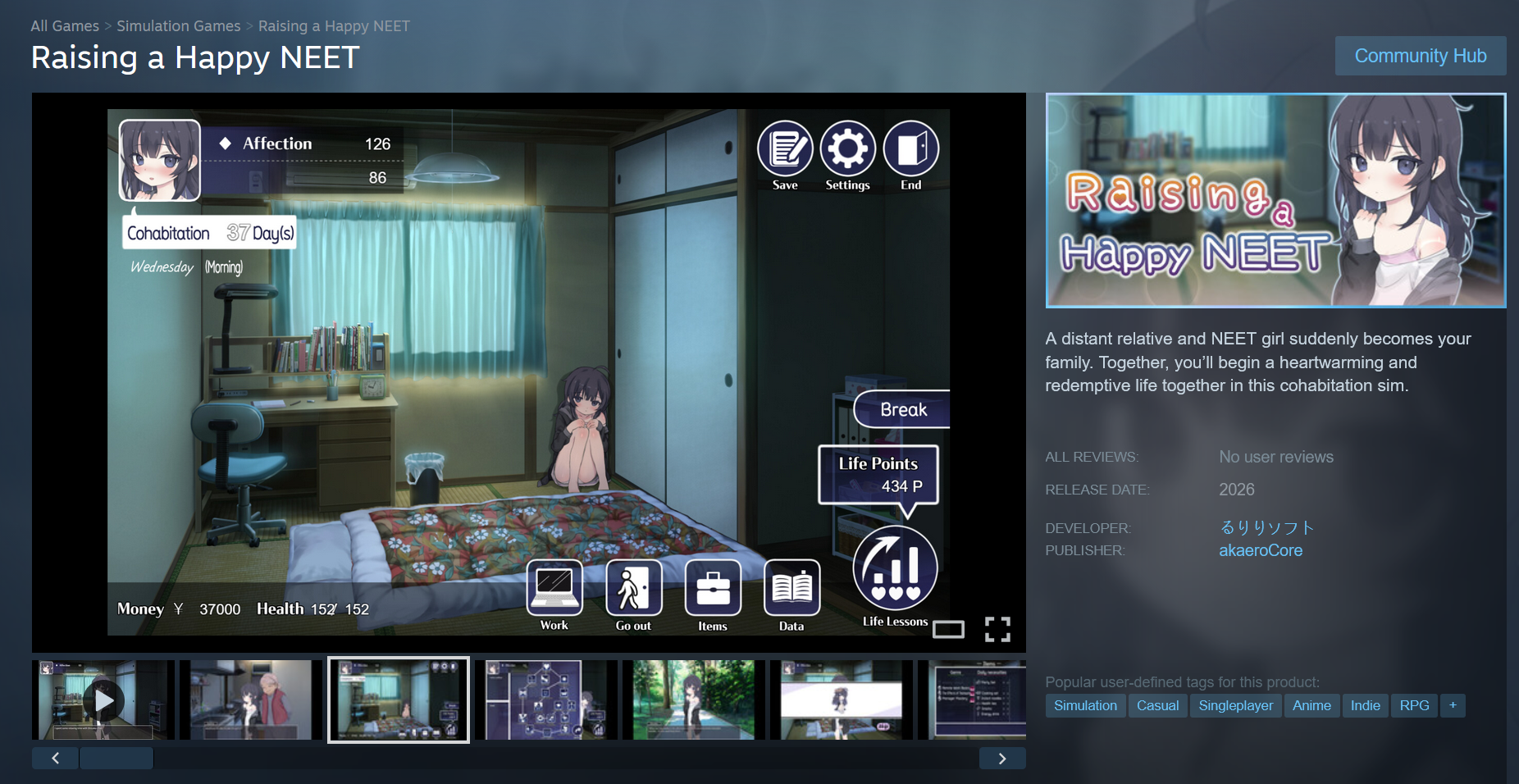Select the thumbnail with the white dialogue panel
The width and height of the screenshot is (1519, 784).
[842, 700]
